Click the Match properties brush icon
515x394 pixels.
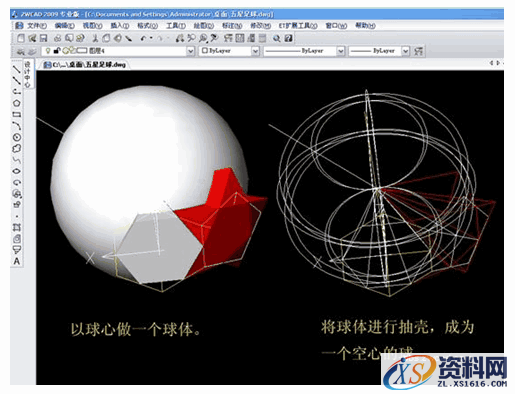click(x=128, y=38)
